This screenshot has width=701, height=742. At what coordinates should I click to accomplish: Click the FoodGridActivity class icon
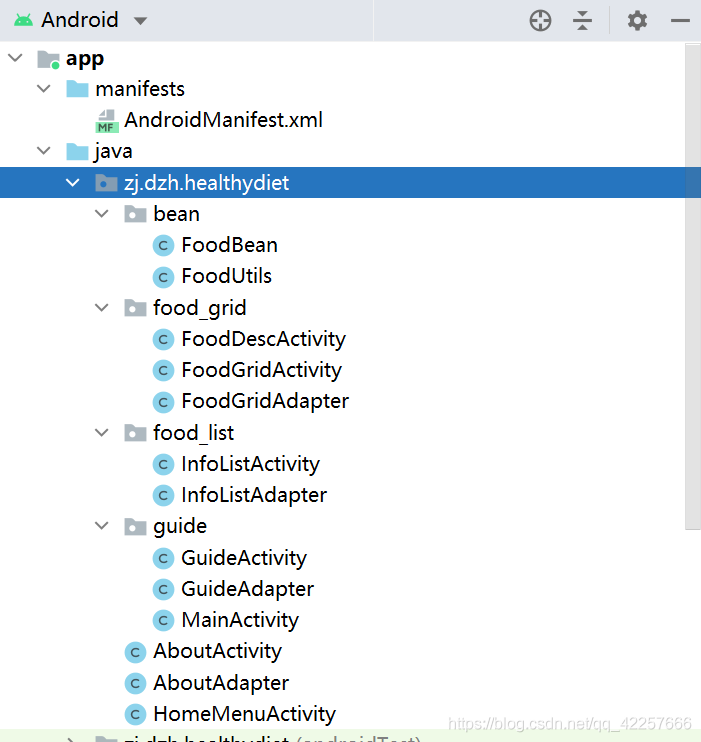163,371
